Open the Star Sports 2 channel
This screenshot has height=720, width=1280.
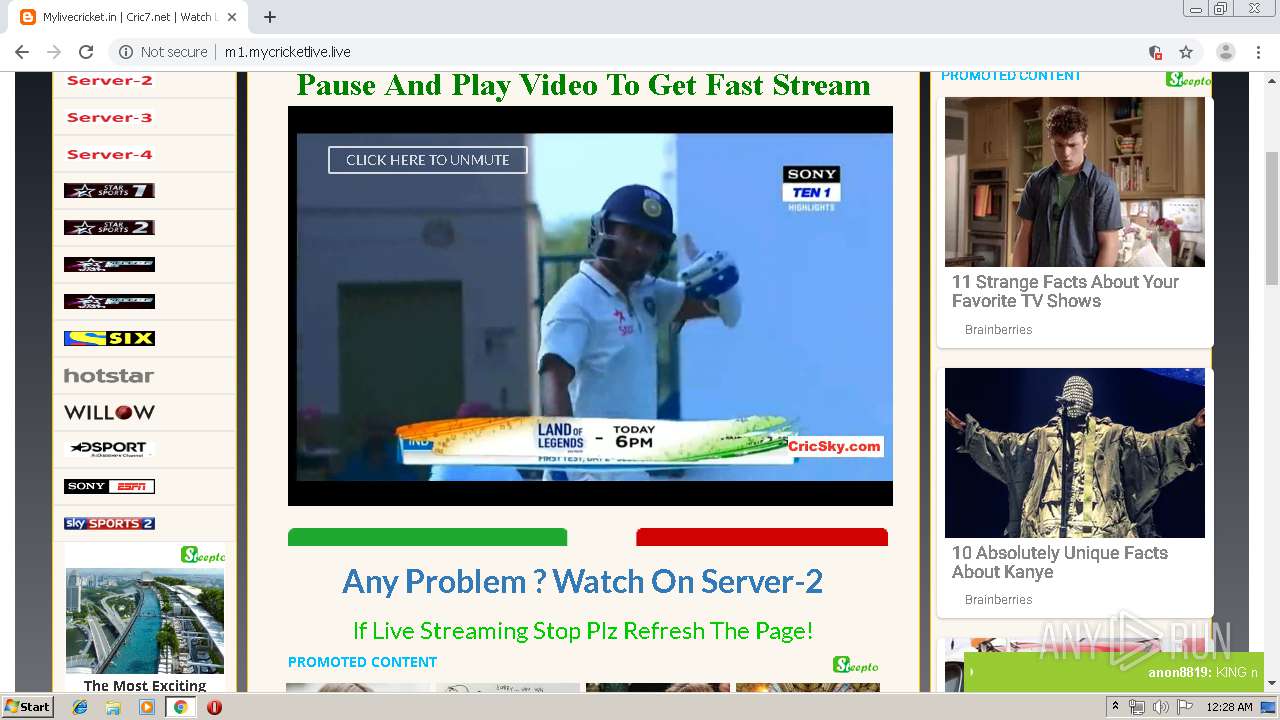coord(109,227)
